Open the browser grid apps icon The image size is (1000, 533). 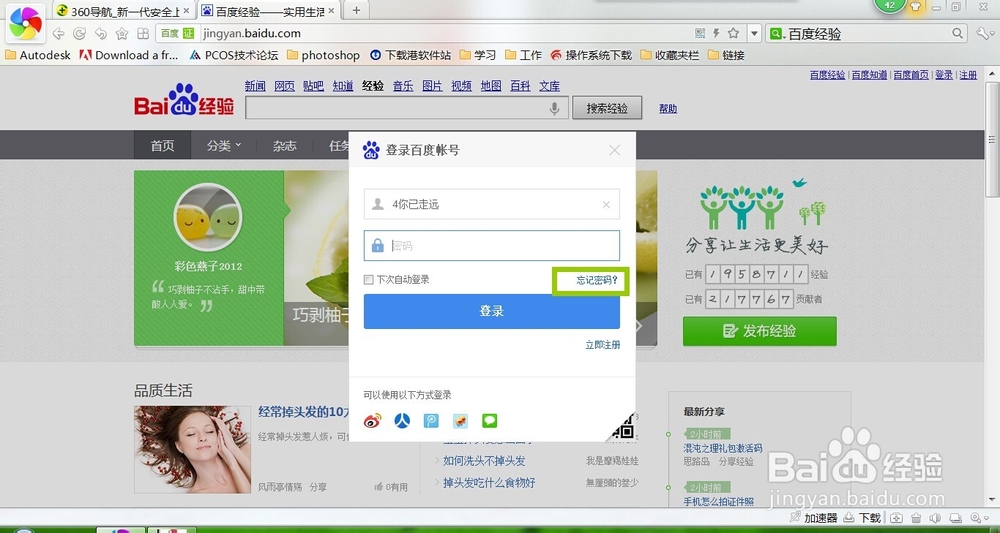[143, 34]
